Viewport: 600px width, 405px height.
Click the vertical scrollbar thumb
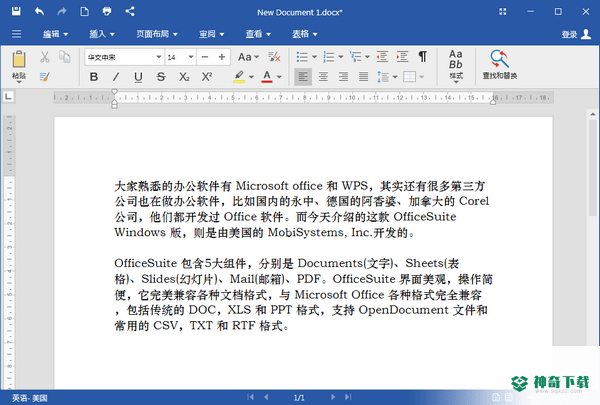[592, 167]
